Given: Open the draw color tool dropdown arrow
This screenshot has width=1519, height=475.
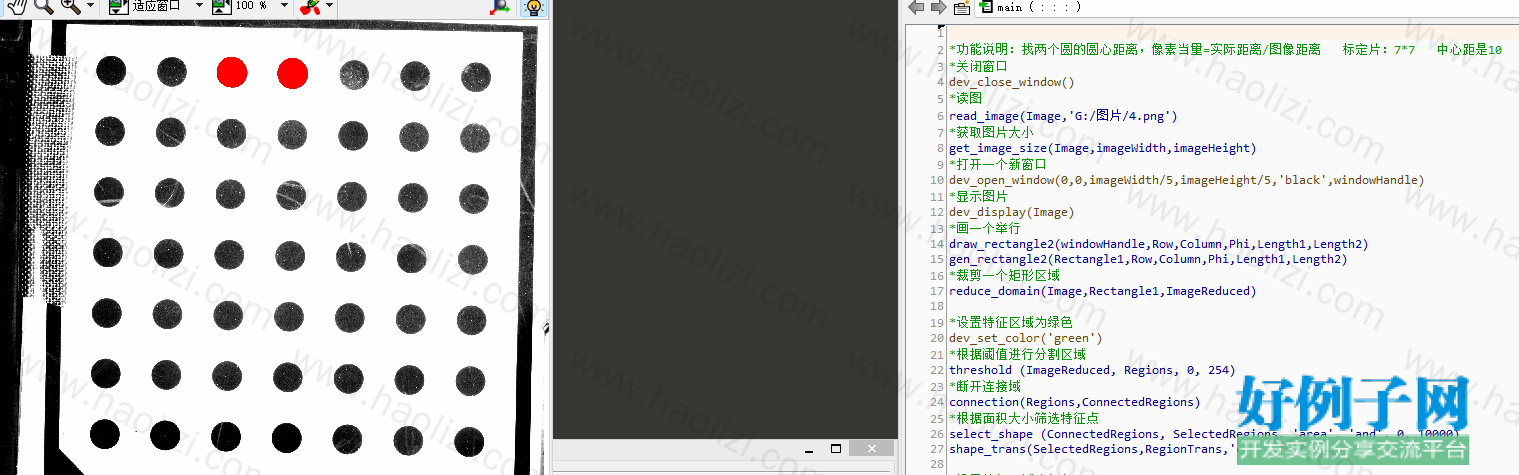Looking at the screenshot, I should [x=330, y=6].
